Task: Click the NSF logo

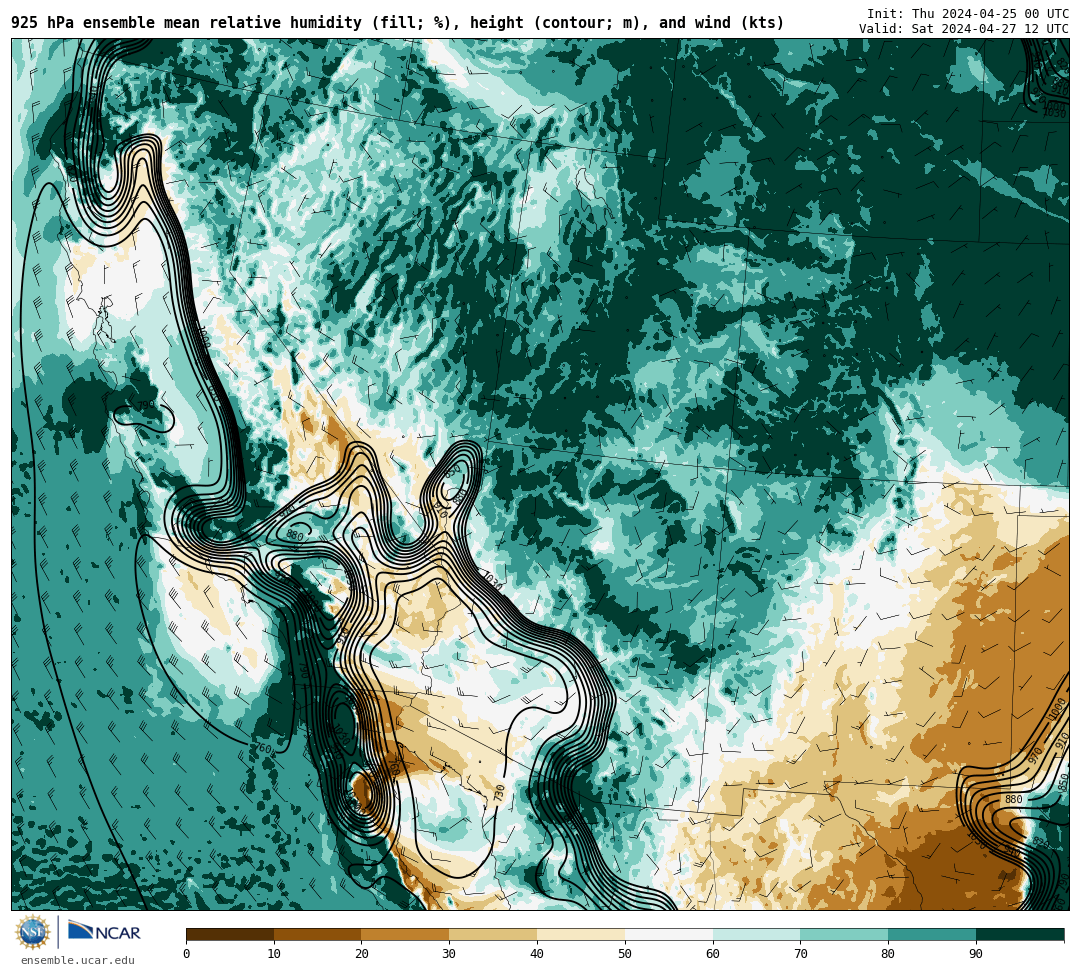Action: (32, 933)
